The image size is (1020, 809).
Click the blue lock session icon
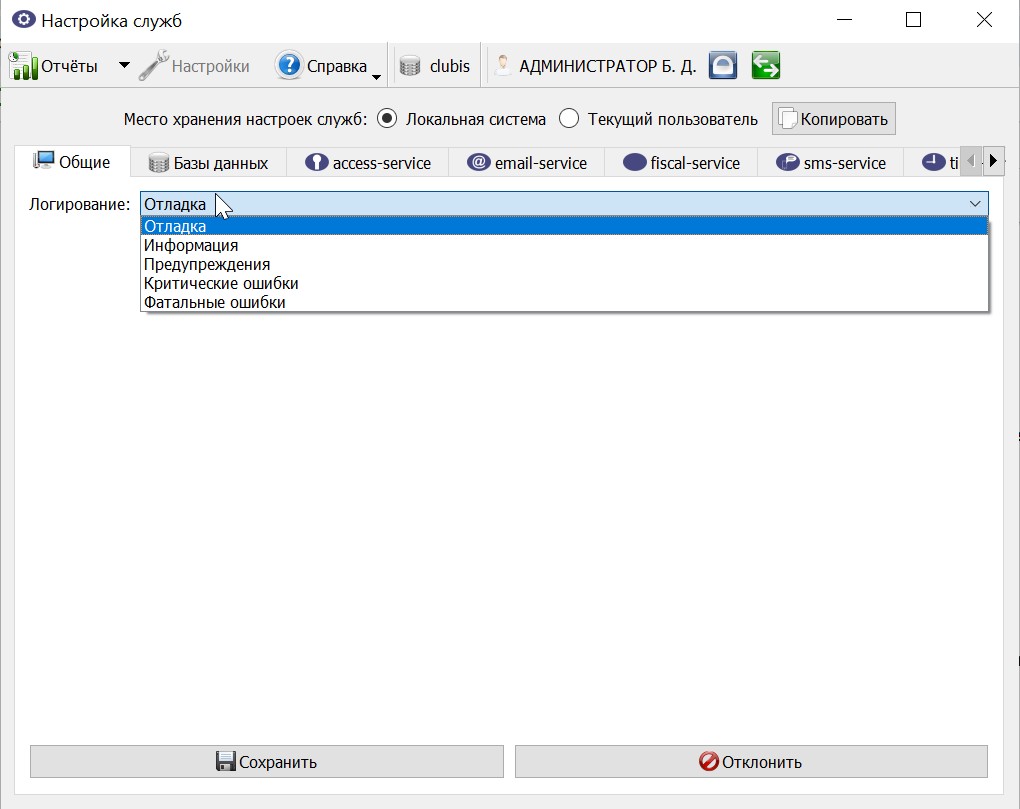723,66
